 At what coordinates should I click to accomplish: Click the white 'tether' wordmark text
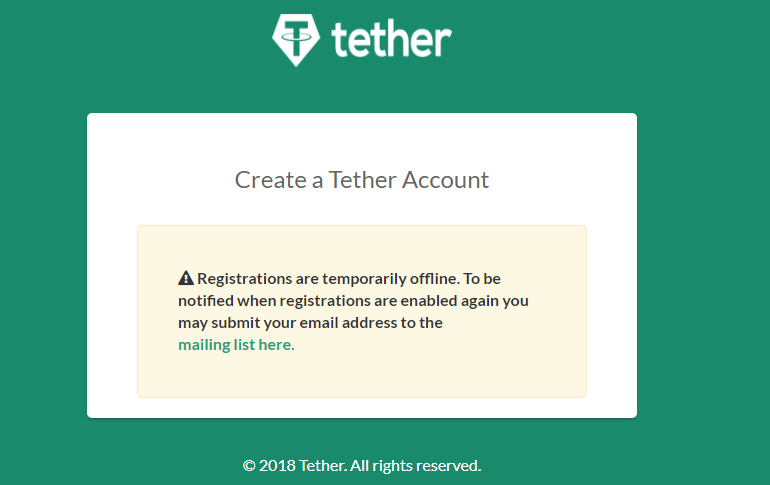[x=391, y=39]
